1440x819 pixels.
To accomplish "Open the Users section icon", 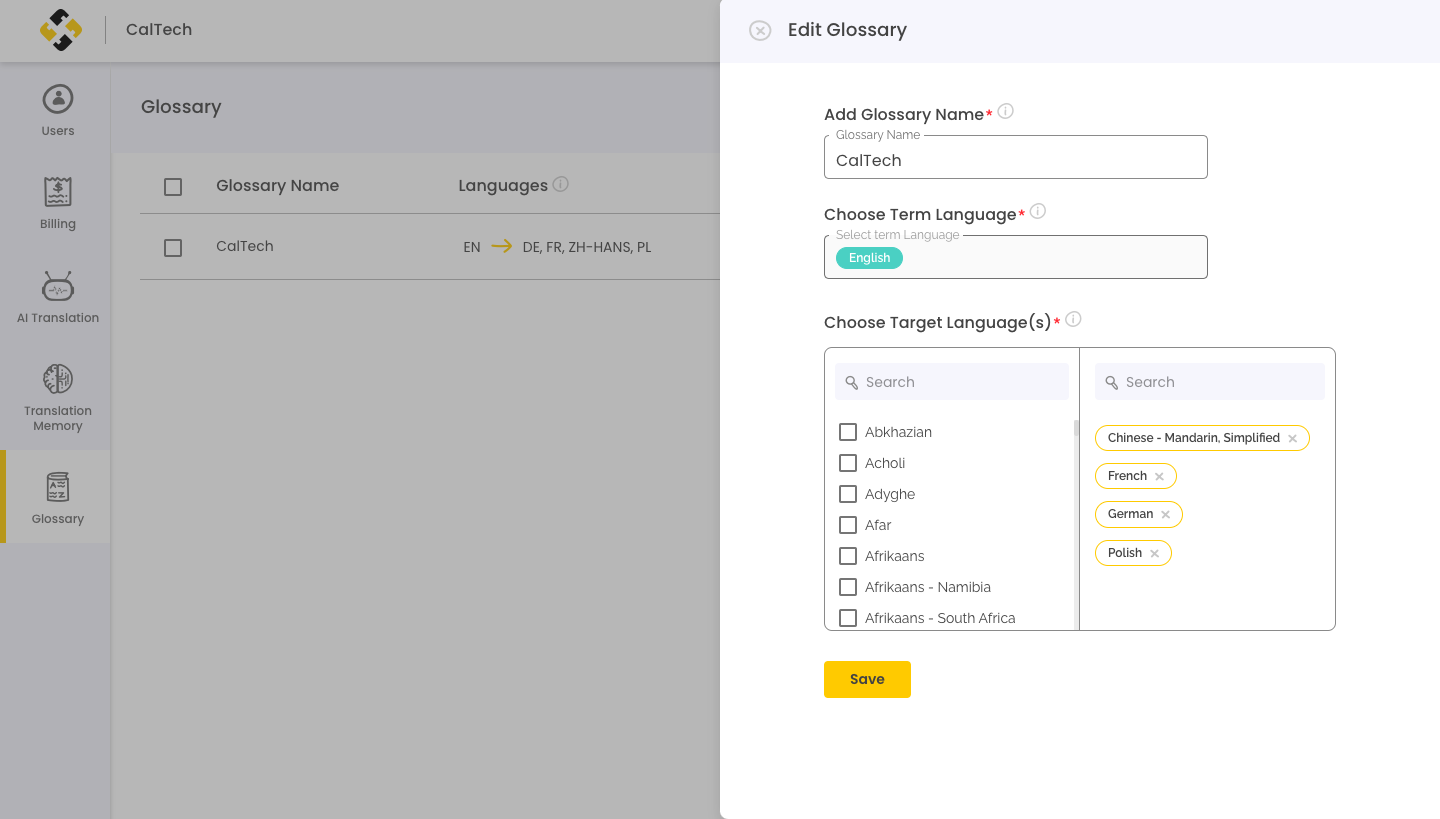I will [58, 99].
